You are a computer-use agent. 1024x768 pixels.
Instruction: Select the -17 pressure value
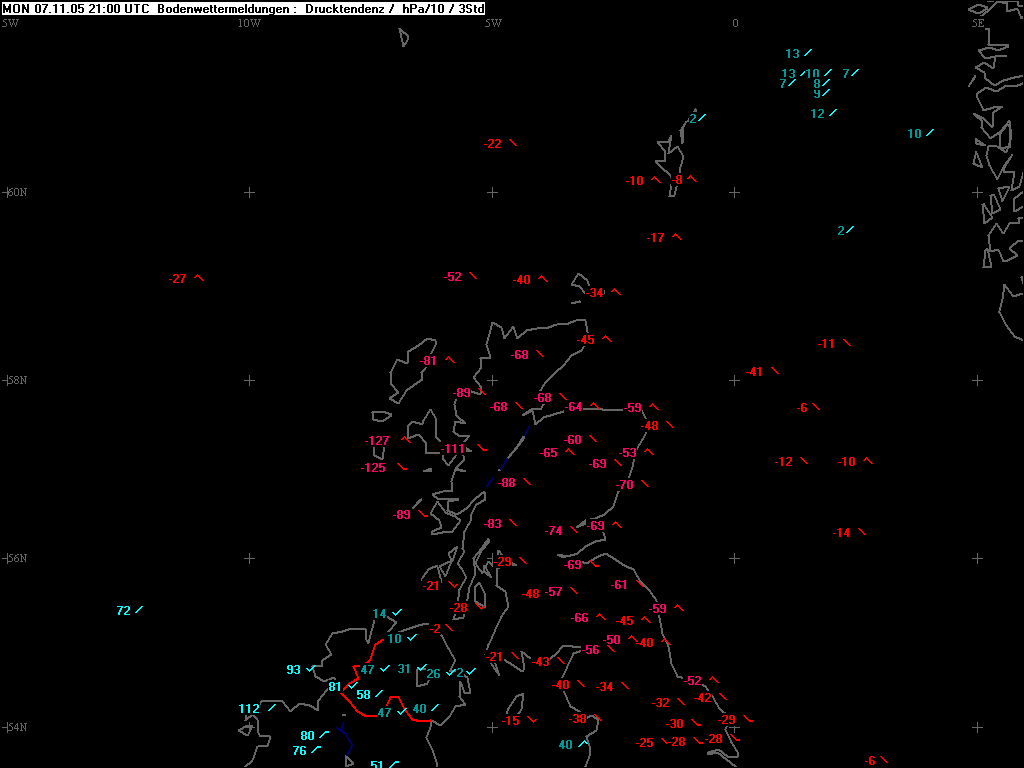[x=656, y=238]
